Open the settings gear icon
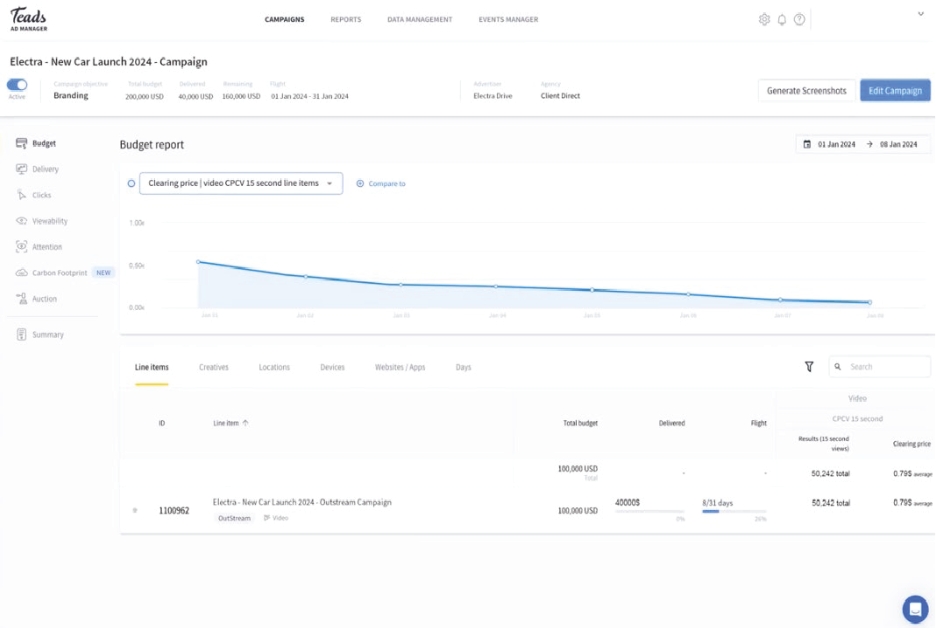This screenshot has height=630, width=936. [x=765, y=20]
